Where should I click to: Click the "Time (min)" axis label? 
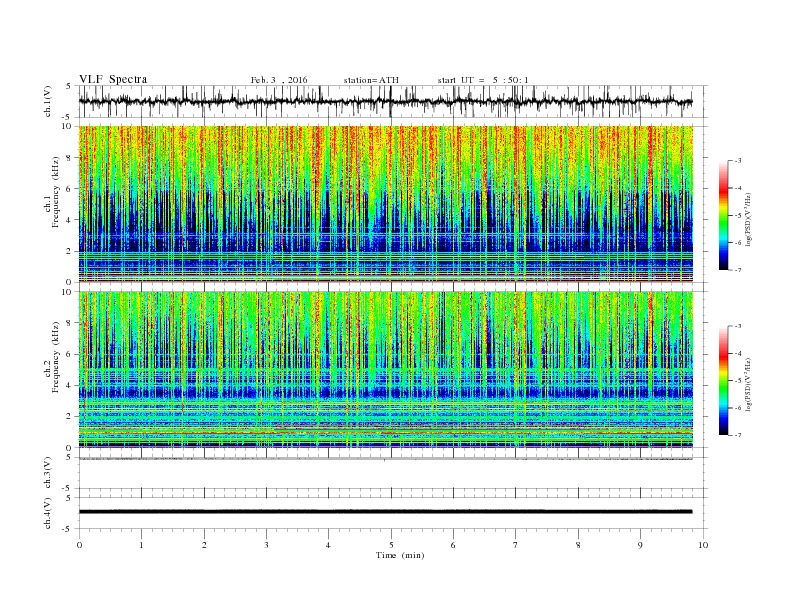pos(400,555)
